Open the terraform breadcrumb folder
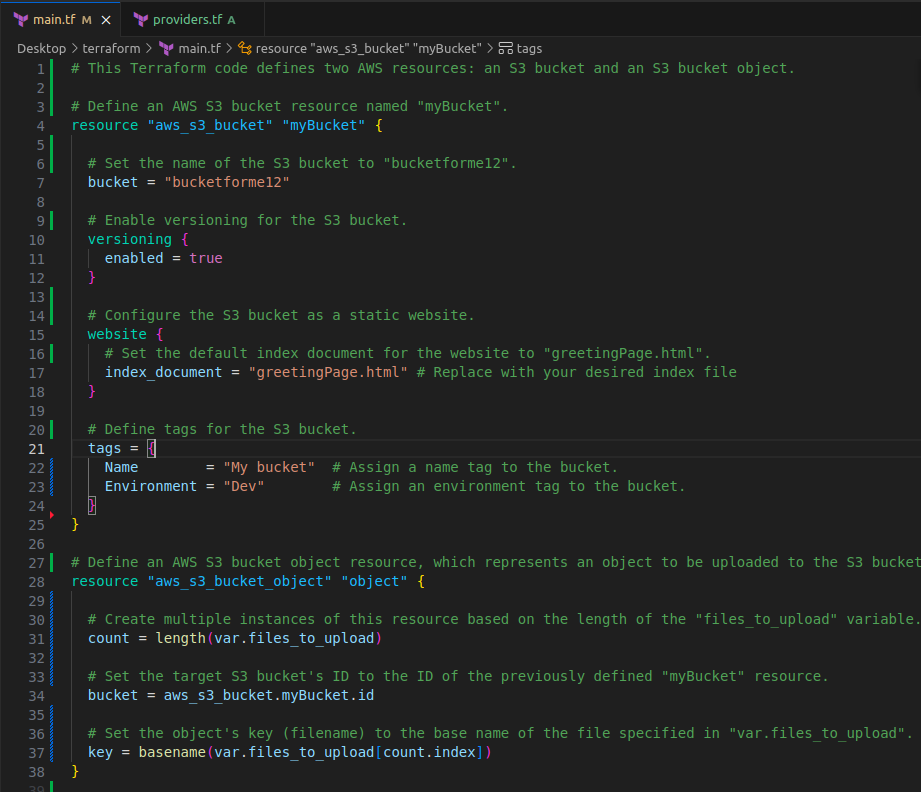 111,48
